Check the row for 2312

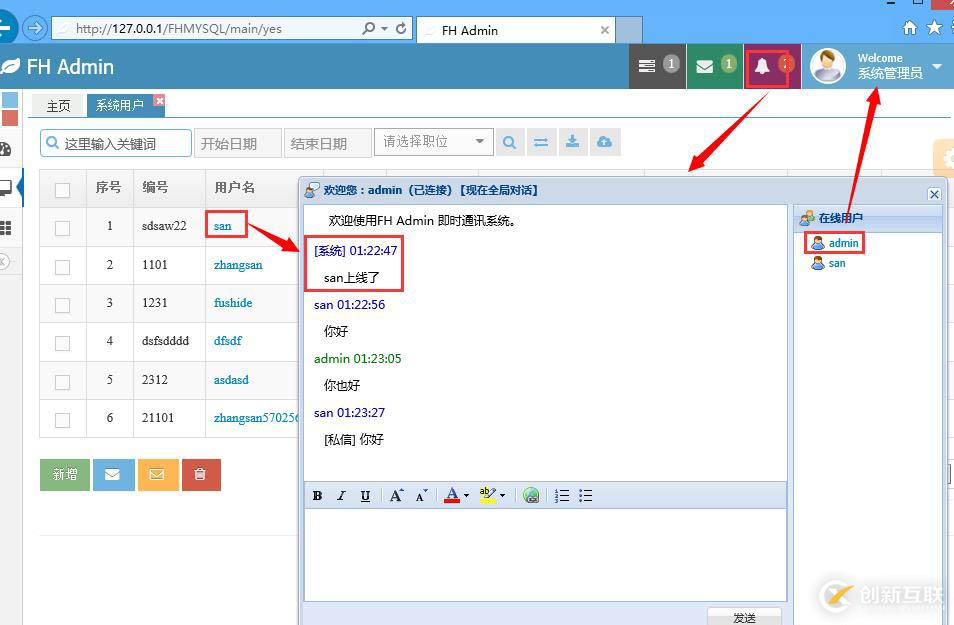pyautogui.click(x=62, y=382)
